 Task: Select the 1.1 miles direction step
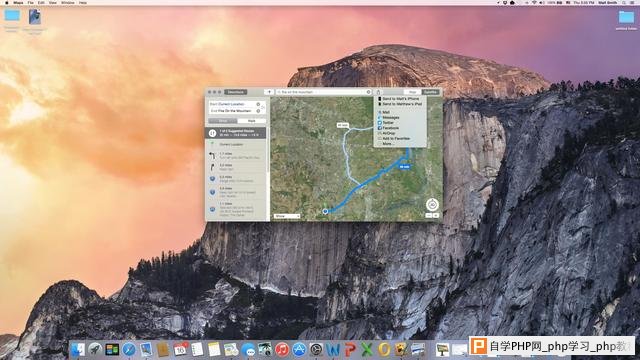[236, 209]
